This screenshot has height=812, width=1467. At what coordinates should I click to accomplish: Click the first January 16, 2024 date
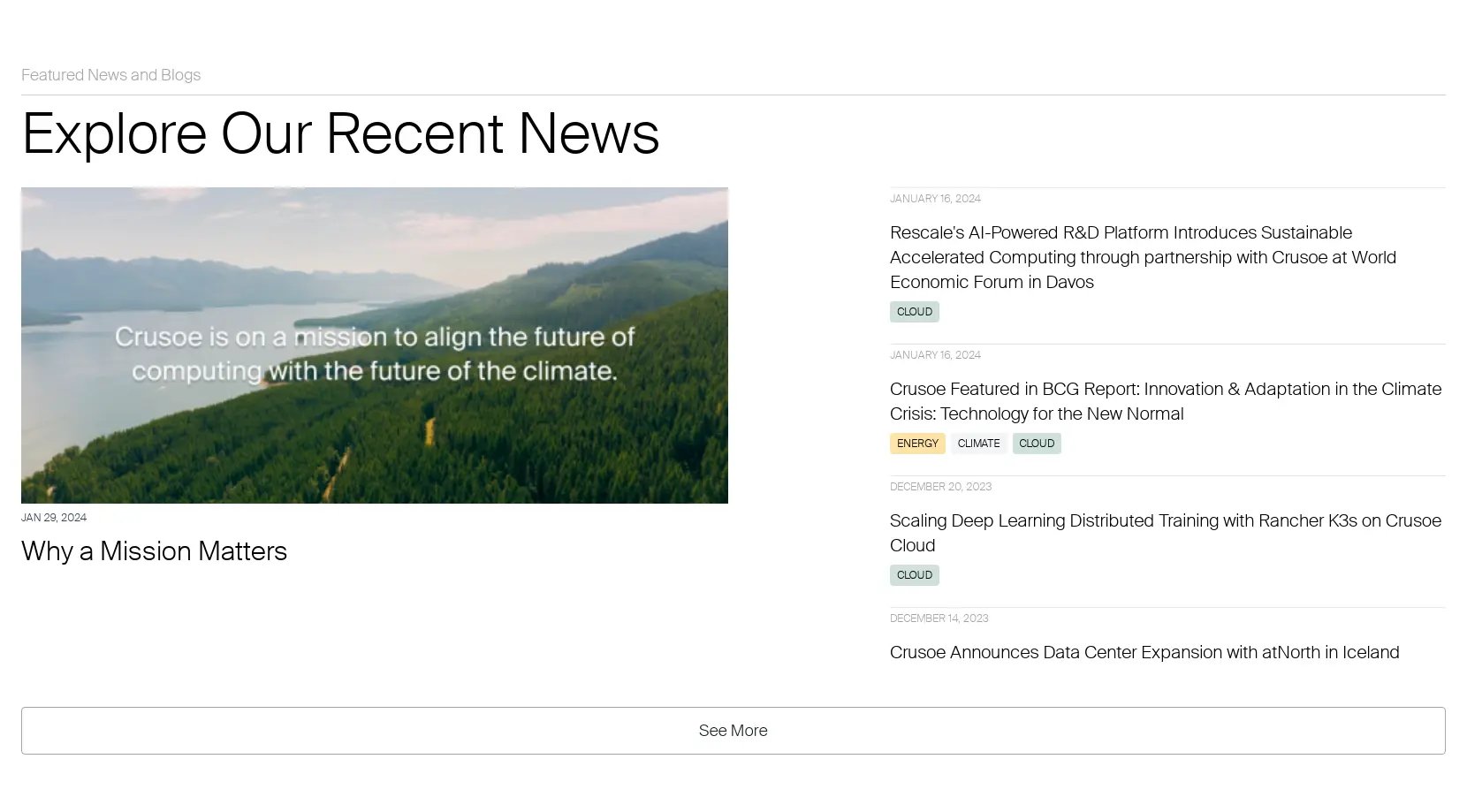pyautogui.click(x=935, y=199)
